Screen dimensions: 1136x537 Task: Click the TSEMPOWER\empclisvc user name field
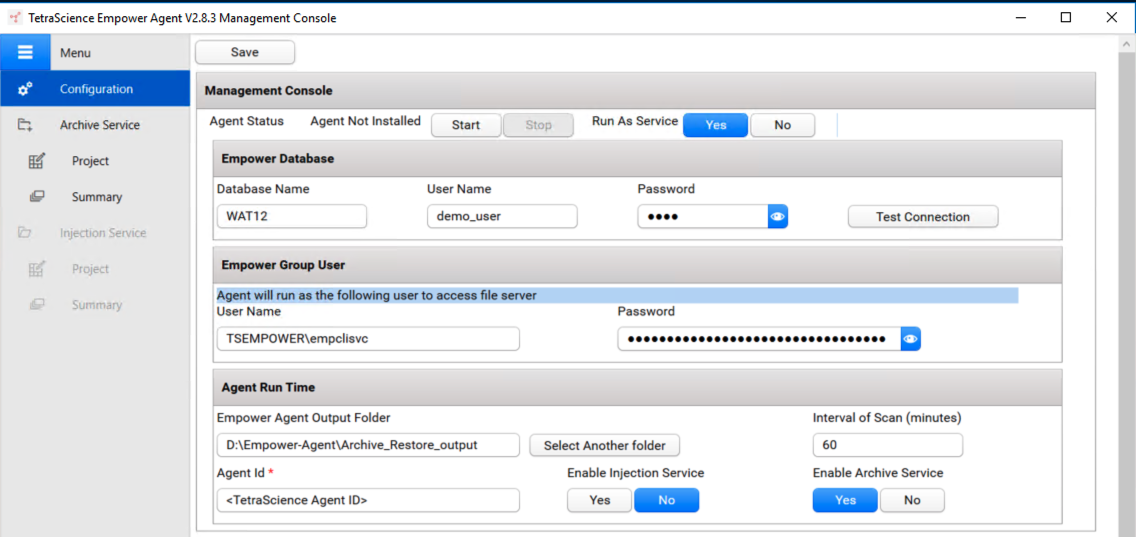tap(368, 338)
